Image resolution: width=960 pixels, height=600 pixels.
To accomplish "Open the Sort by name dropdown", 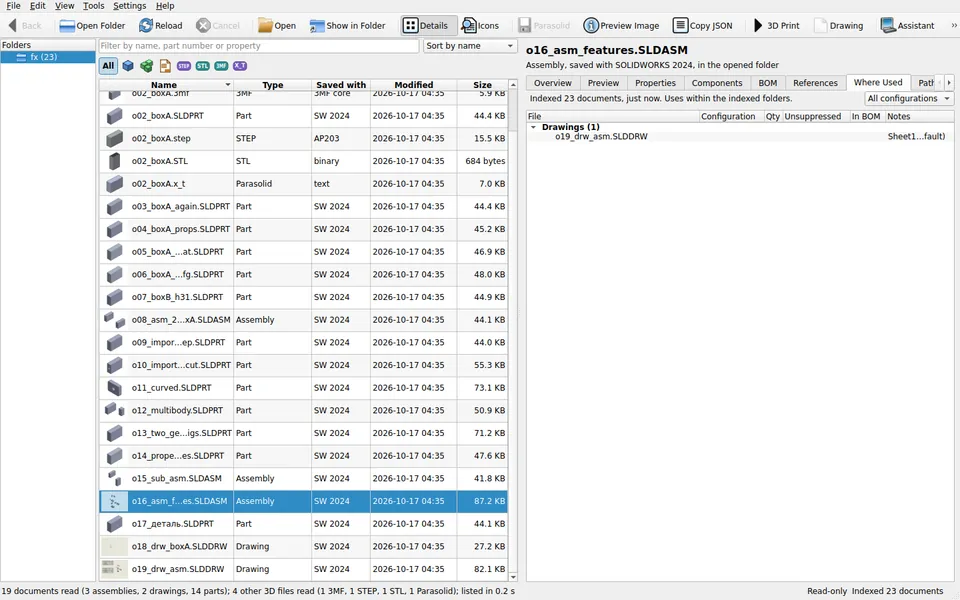I will coord(470,46).
